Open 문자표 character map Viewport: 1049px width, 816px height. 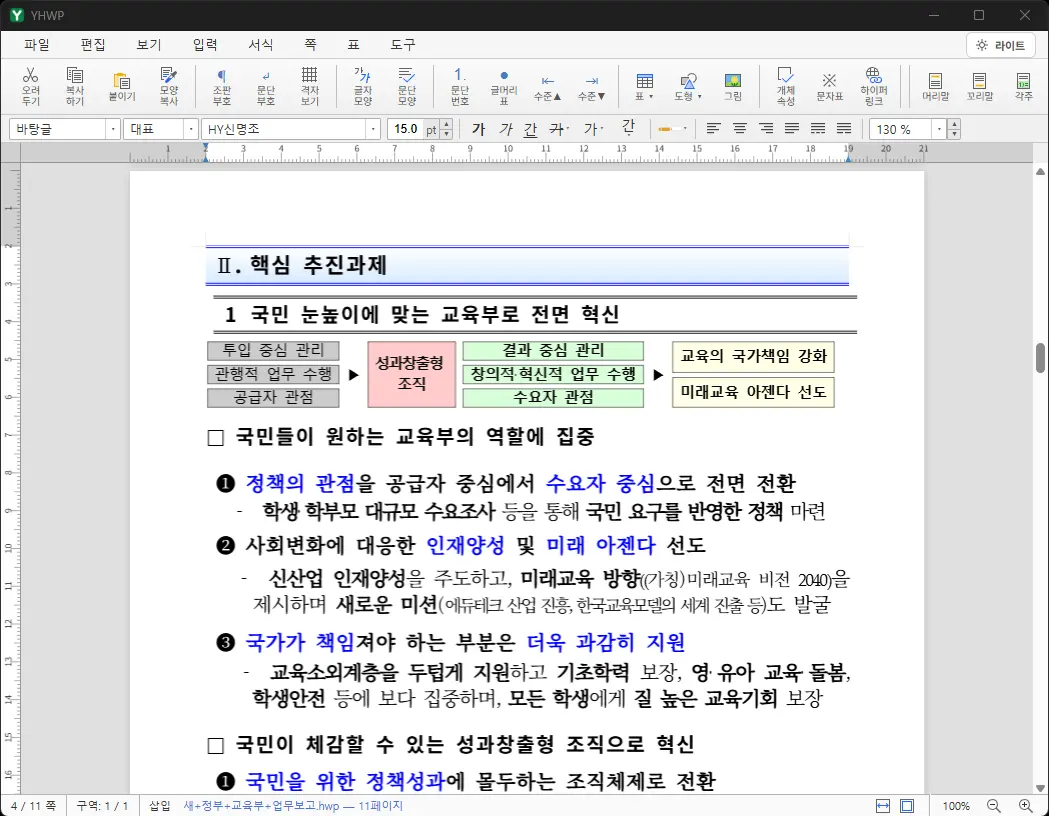[830, 86]
